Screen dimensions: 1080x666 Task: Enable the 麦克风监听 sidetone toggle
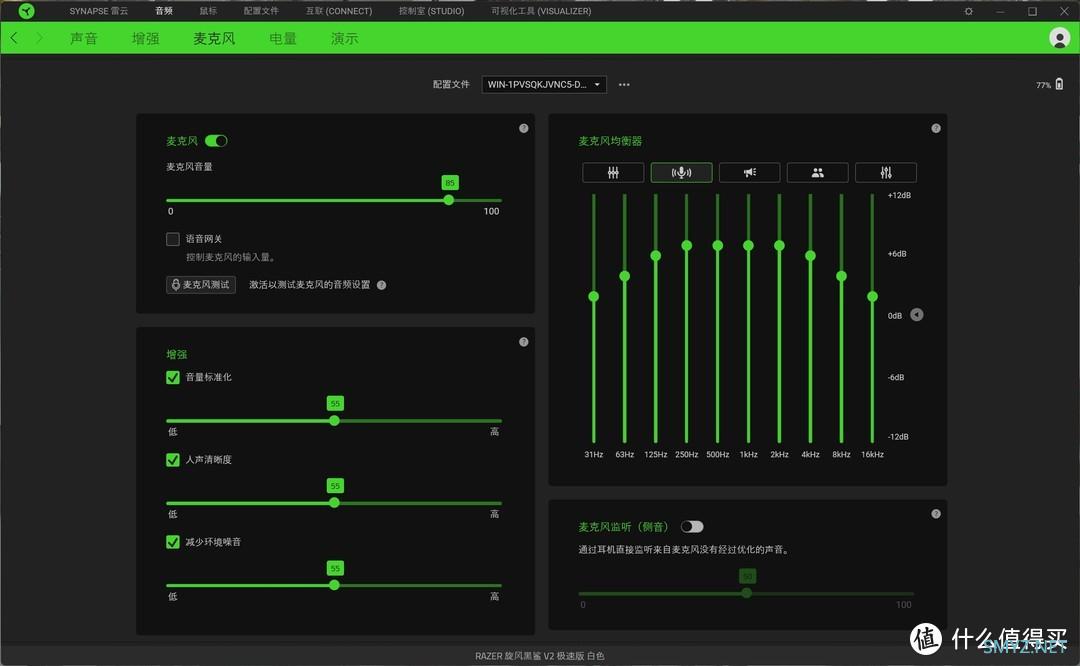[x=692, y=527]
